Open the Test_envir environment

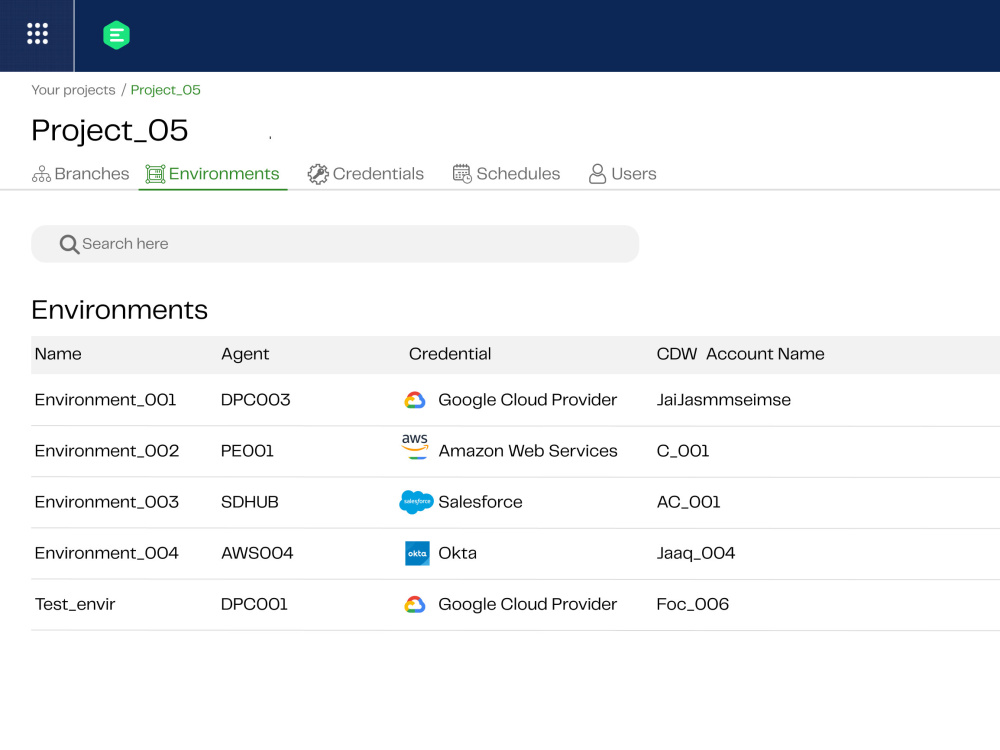(75, 604)
